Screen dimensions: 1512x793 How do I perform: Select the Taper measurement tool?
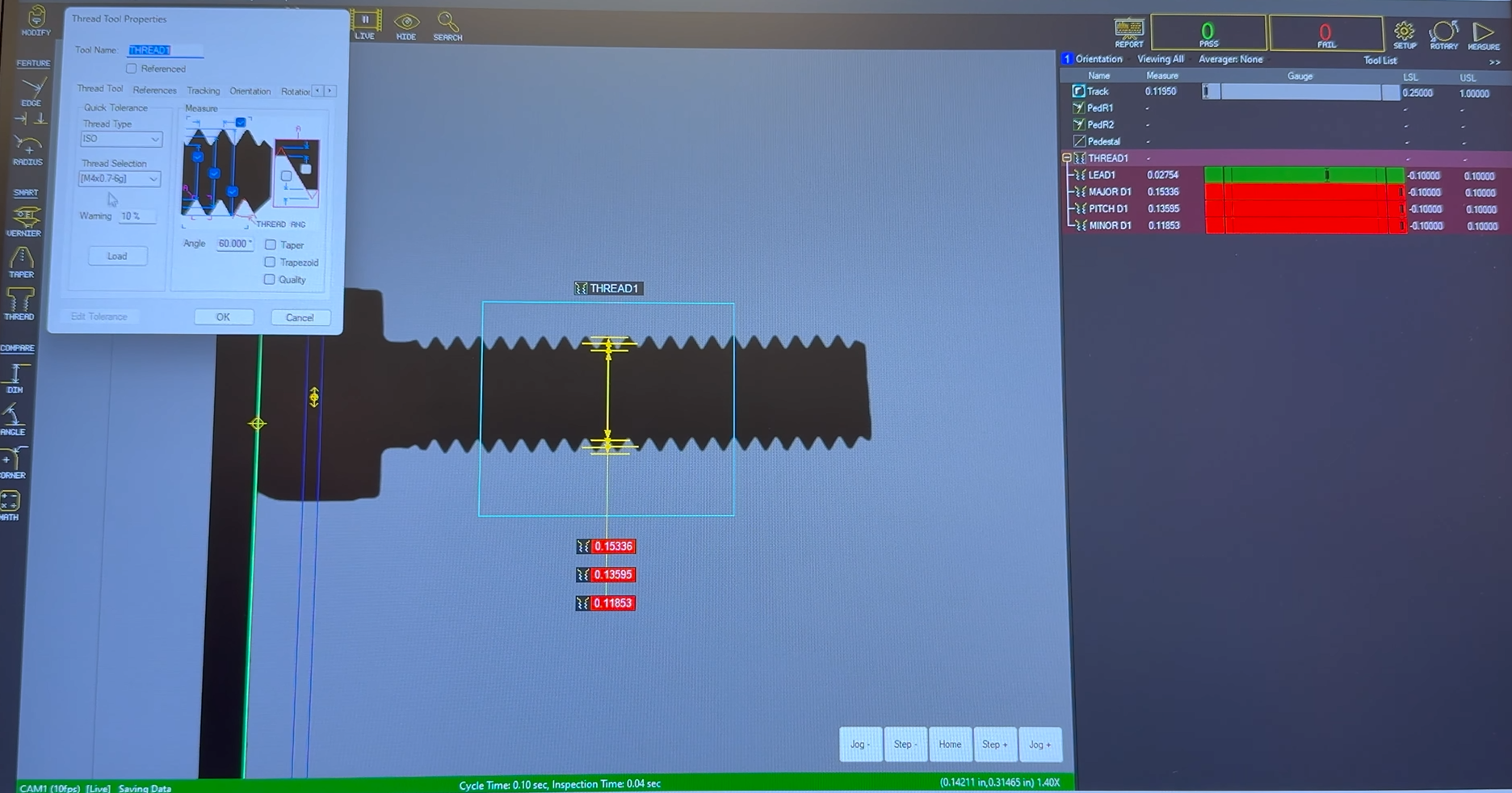click(21, 261)
